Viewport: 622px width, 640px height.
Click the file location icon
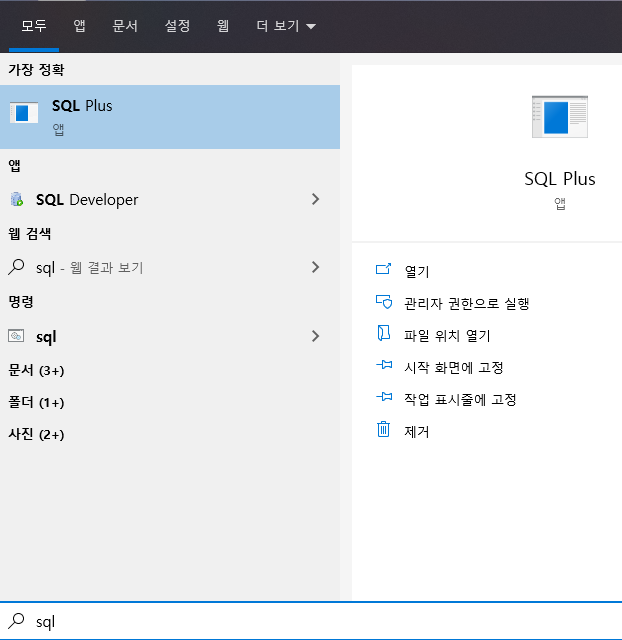[383, 333]
